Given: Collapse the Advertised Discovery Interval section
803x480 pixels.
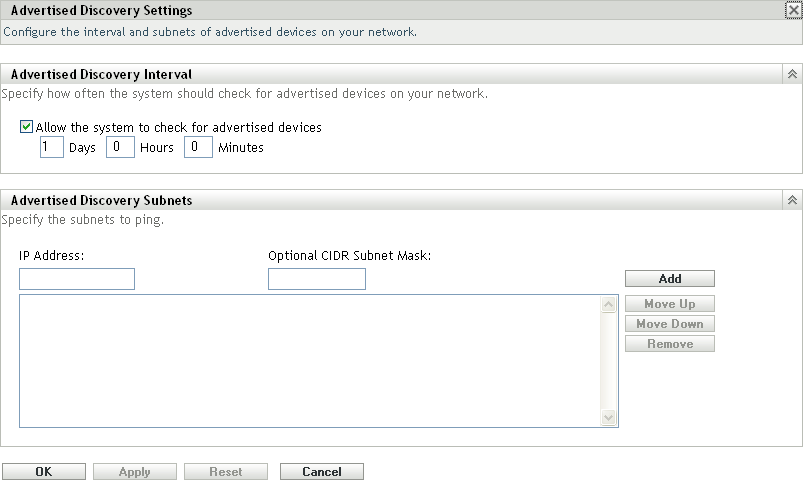Looking at the screenshot, I should 792,74.
